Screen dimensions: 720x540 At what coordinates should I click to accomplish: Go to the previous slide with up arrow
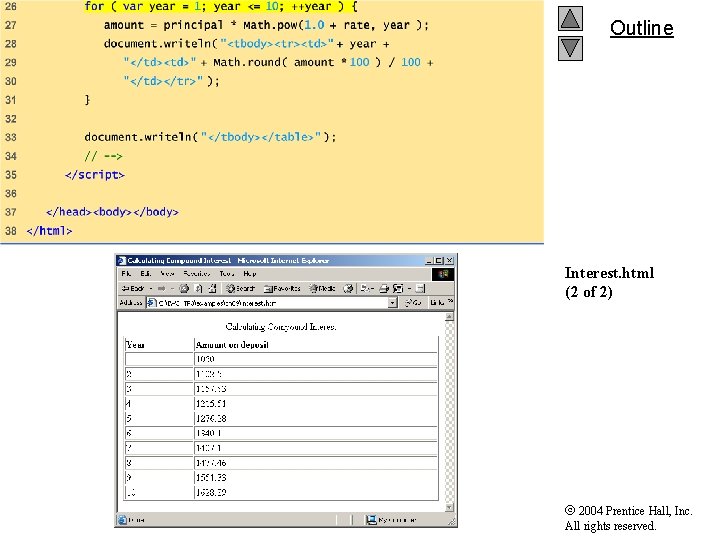tap(570, 18)
